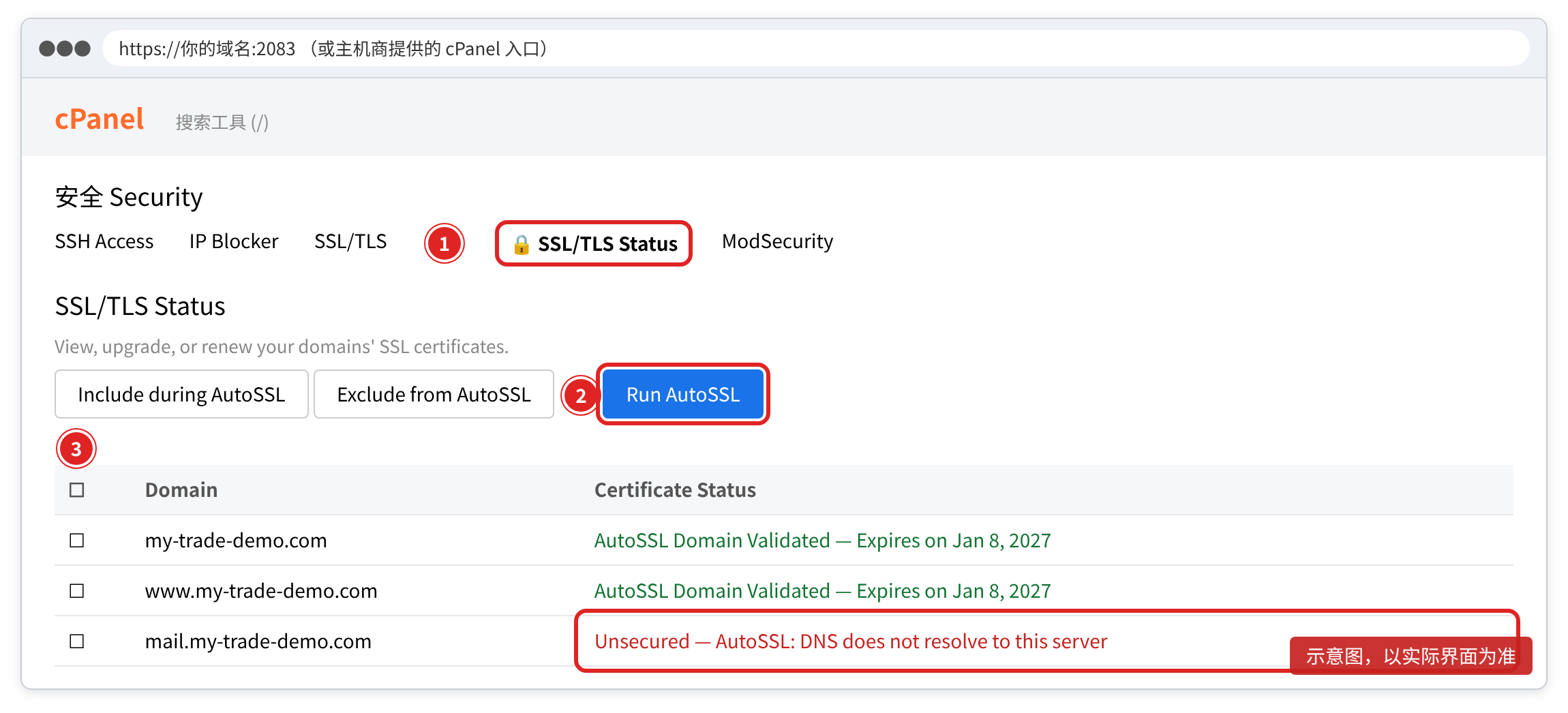Click the Certificate Status column header
Viewport: 1568px width, 713px height.
point(675,490)
